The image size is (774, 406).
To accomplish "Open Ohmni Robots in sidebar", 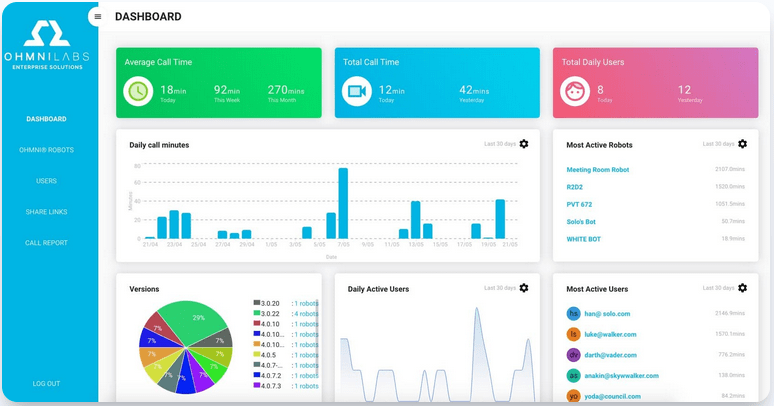I will pyautogui.click(x=46, y=150).
